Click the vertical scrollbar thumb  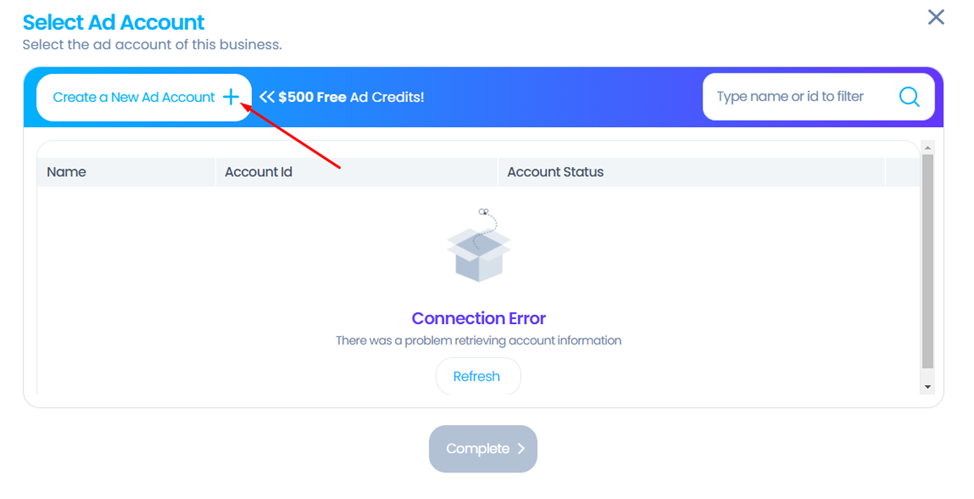point(927,261)
